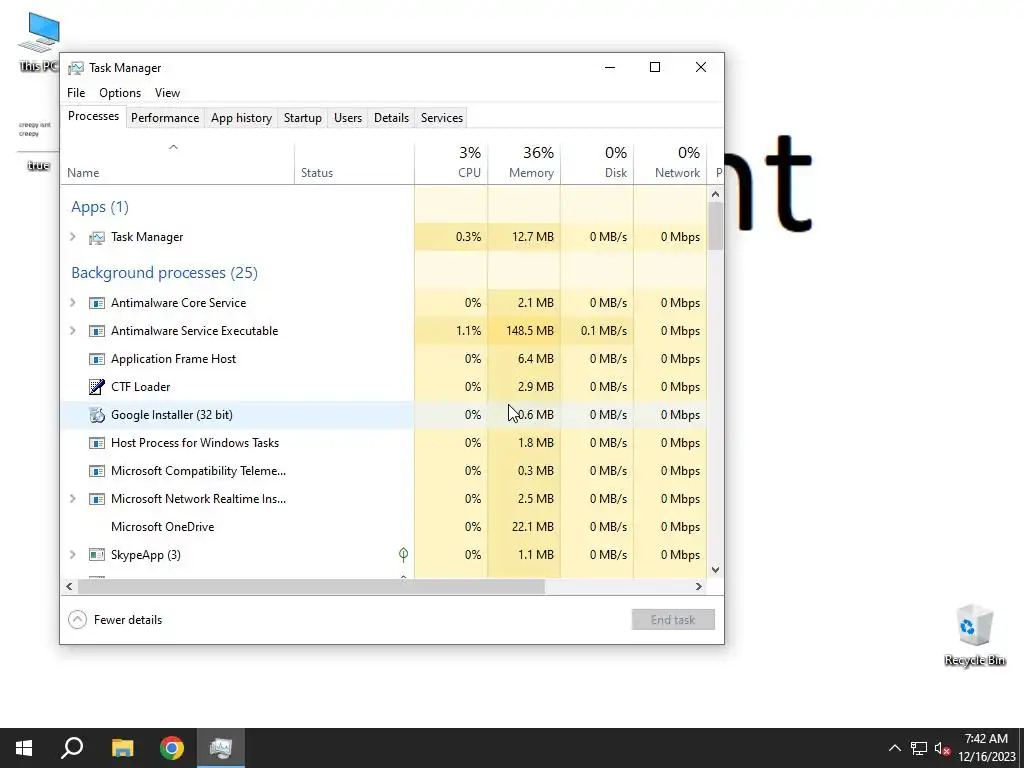Expand the Microsoft Network Realtime Inspection row

pos(72,498)
